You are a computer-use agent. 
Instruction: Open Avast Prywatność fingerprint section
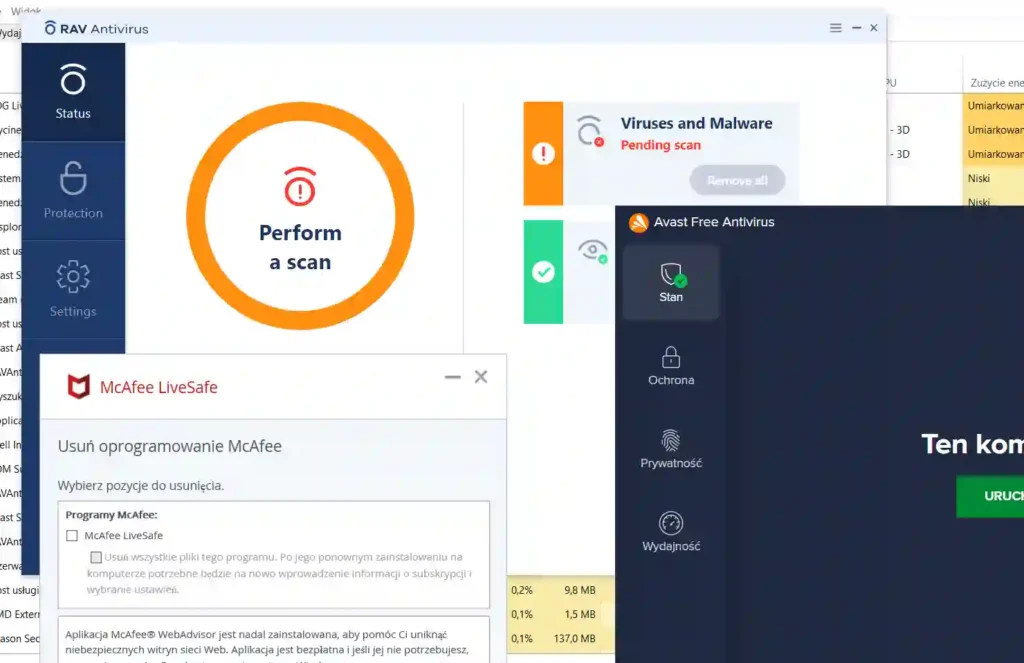click(671, 449)
